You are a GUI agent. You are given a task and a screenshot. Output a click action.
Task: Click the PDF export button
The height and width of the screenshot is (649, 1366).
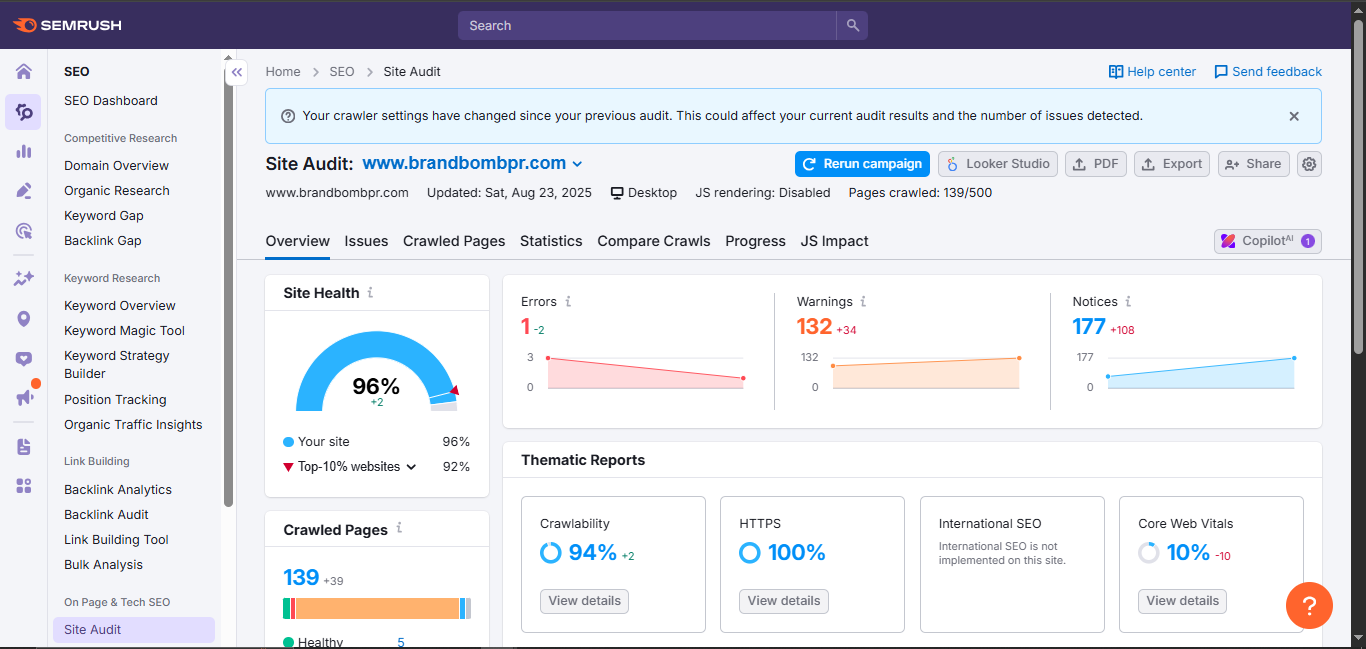(1096, 164)
